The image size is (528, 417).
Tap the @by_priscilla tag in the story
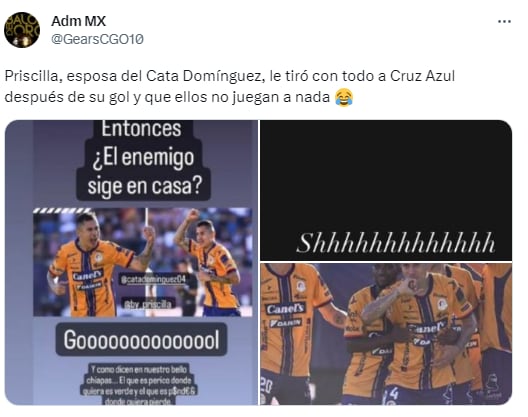pyautogui.click(x=147, y=304)
